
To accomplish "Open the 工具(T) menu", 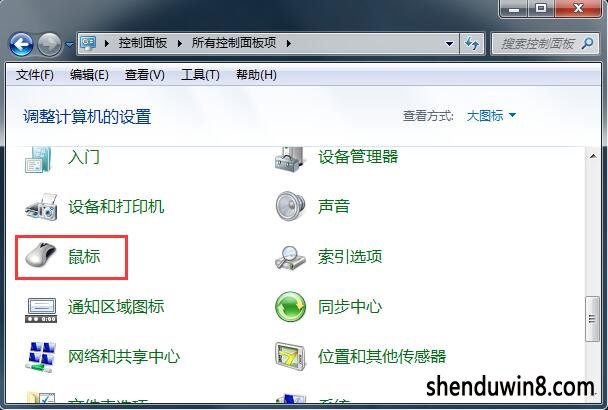I will tap(200, 74).
